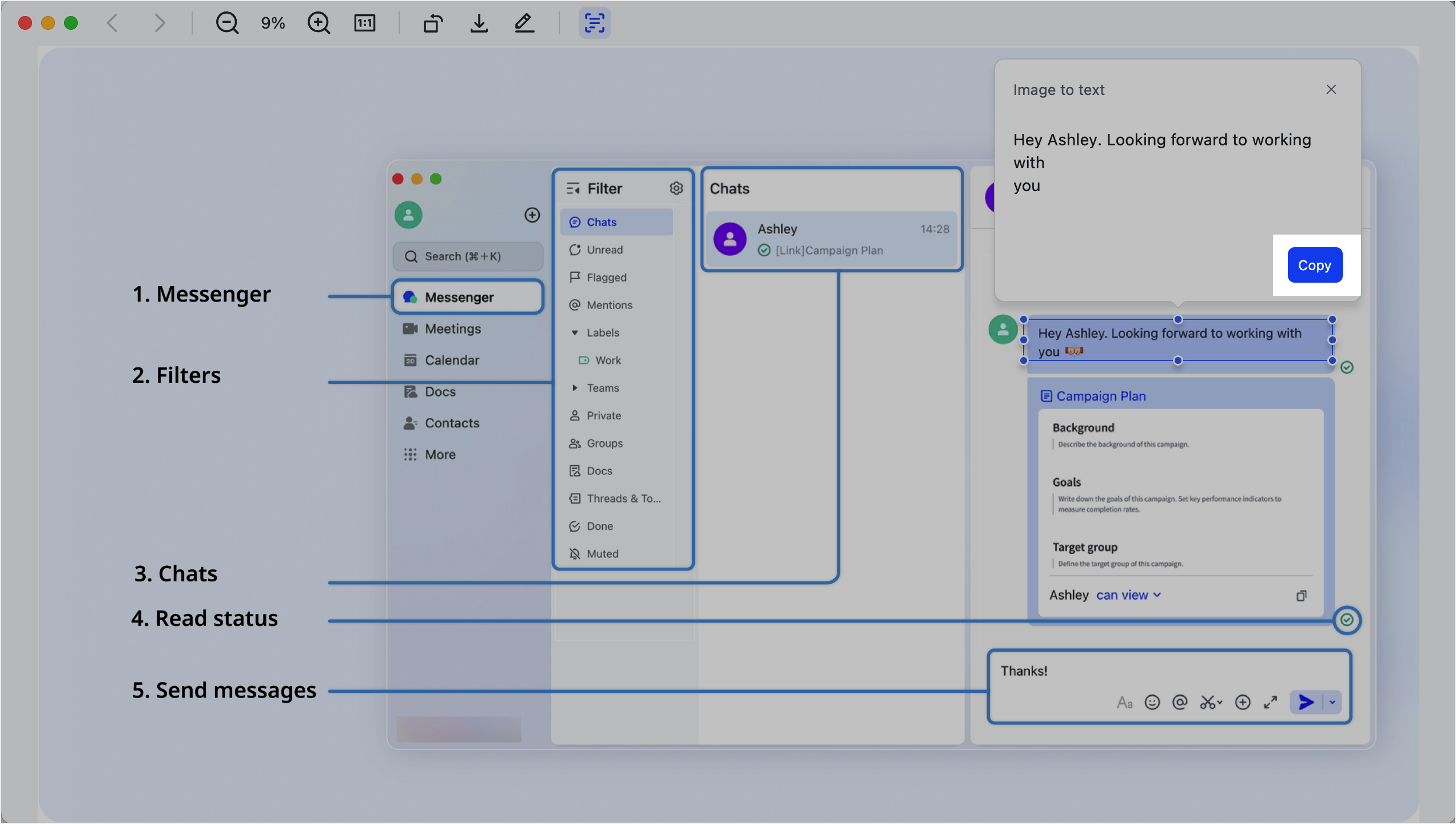
Task: Click the plus icon beside the green avatar
Action: click(x=532, y=215)
